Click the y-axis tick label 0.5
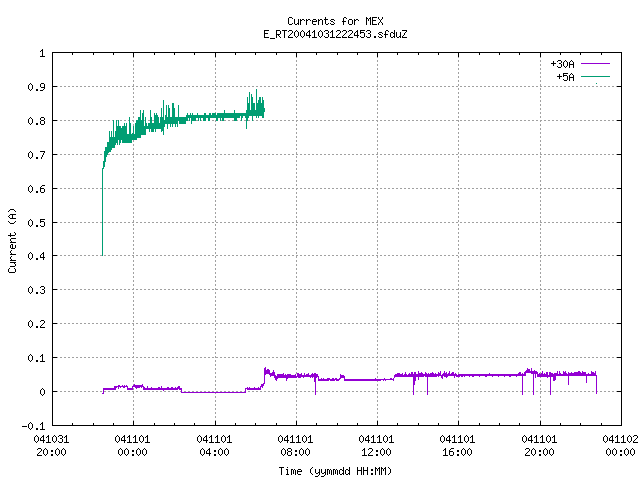The width and height of the screenshot is (640, 480). click(36, 222)
